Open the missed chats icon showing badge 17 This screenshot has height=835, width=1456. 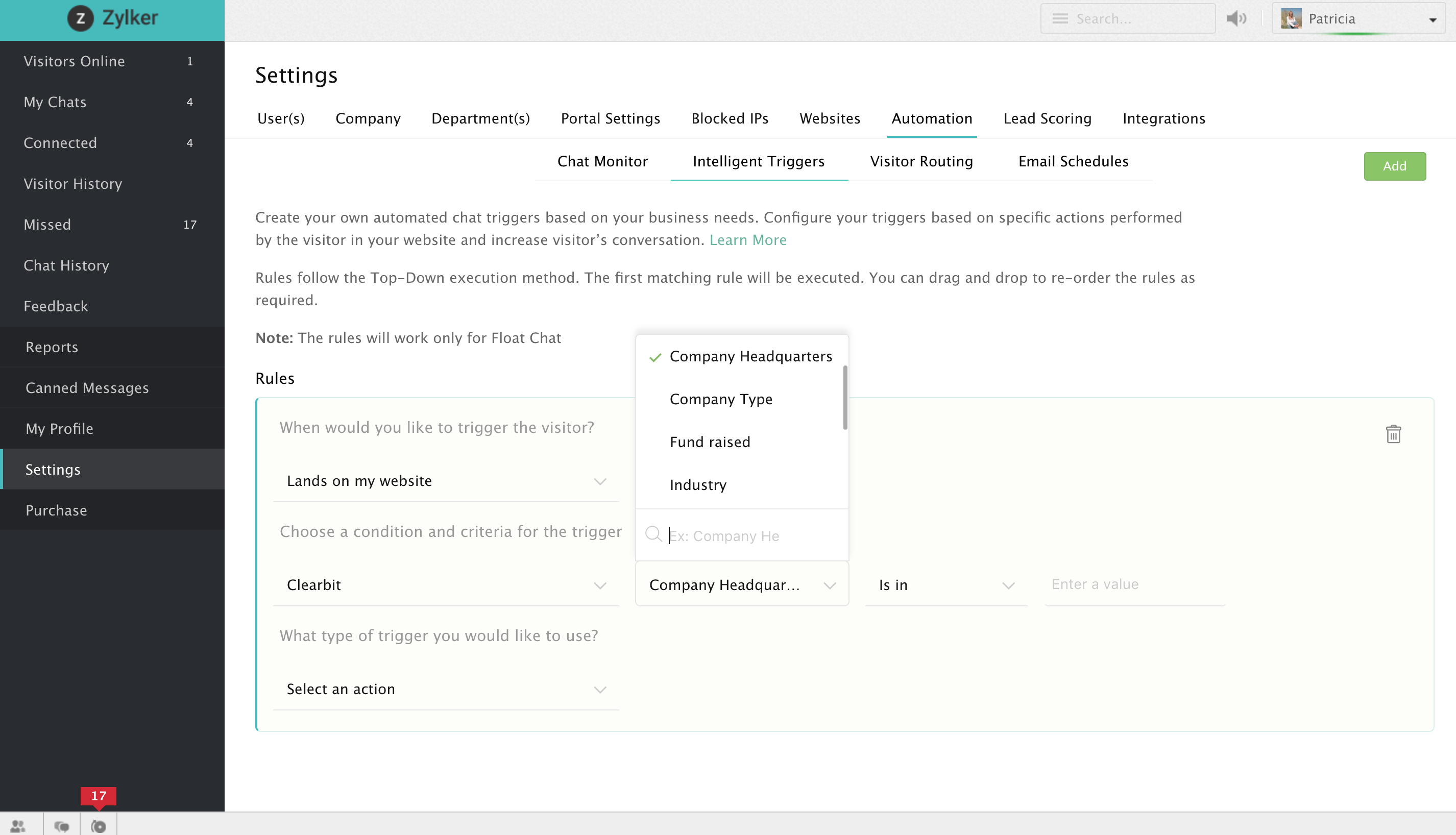click(99, 825)
